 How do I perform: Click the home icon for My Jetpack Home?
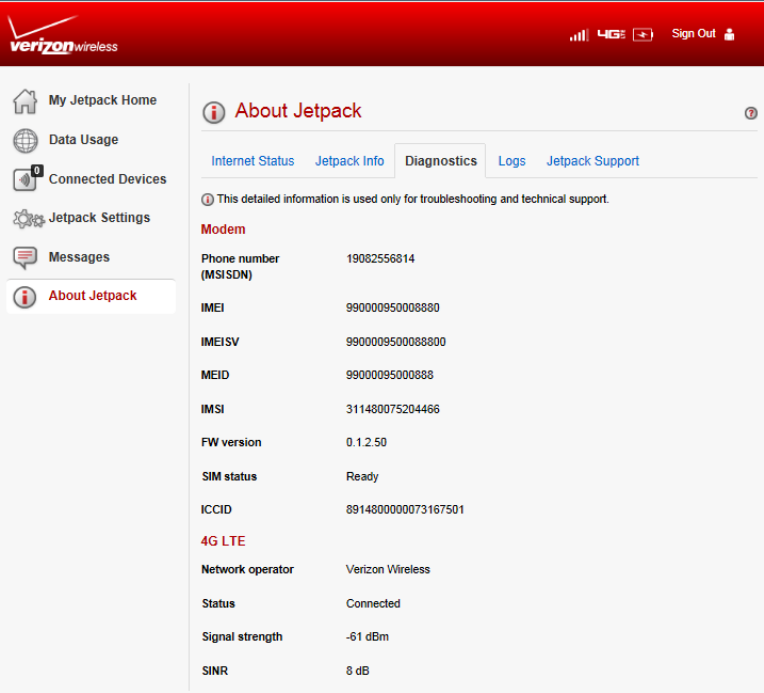[25, 101]
